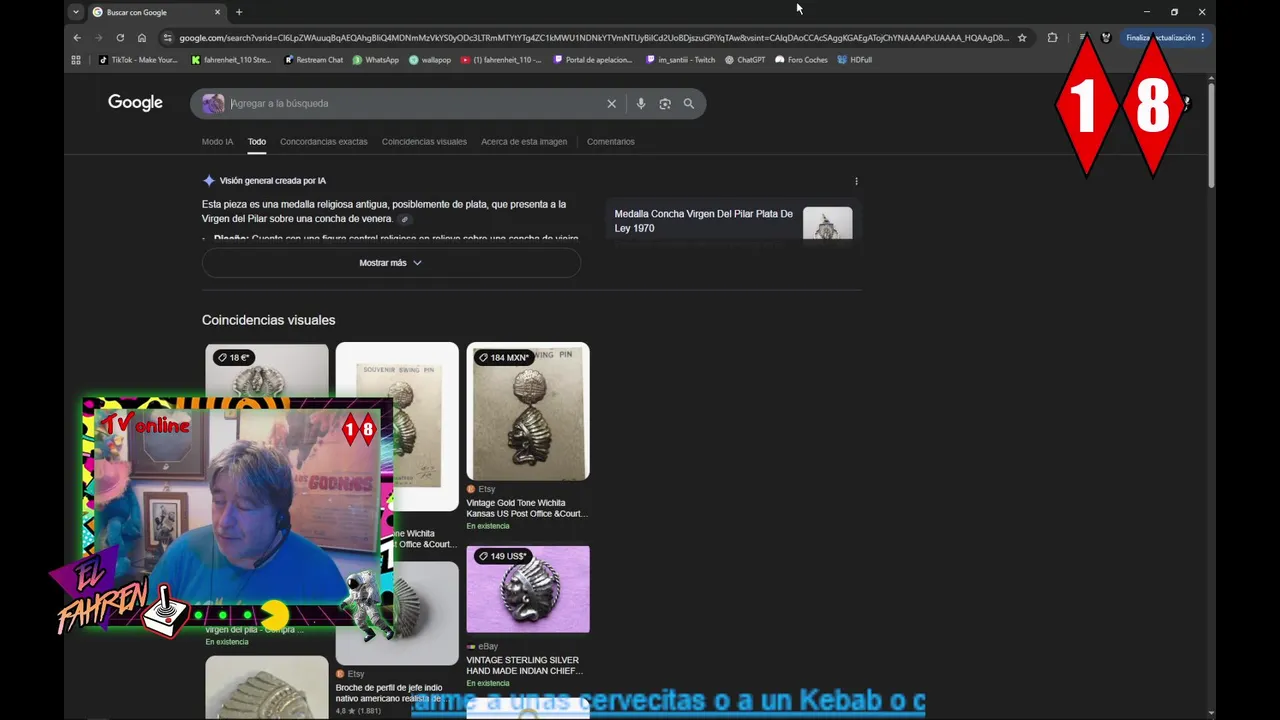Open im_santiii - Twitch bookmark
The width and height of the screenshot is (1280, 720).
681,60
